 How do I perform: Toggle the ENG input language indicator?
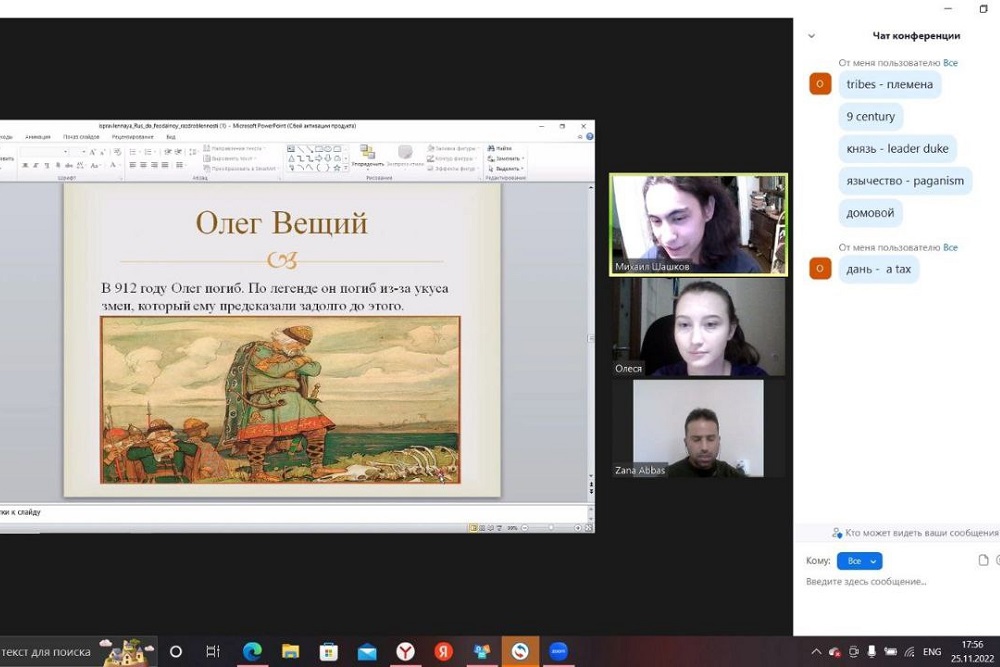(932, 652)
